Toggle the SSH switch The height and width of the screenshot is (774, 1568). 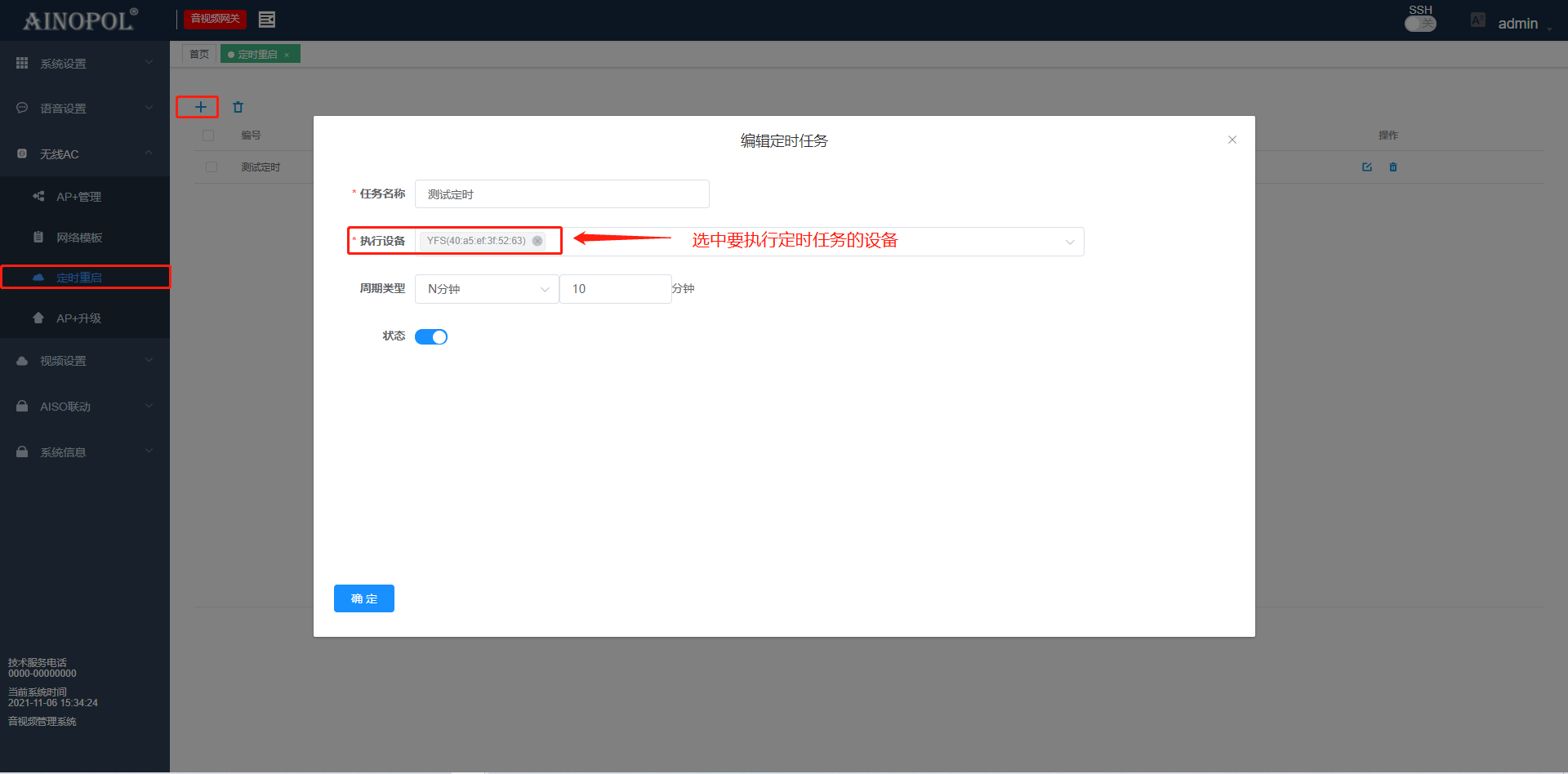click(1420, 24)
